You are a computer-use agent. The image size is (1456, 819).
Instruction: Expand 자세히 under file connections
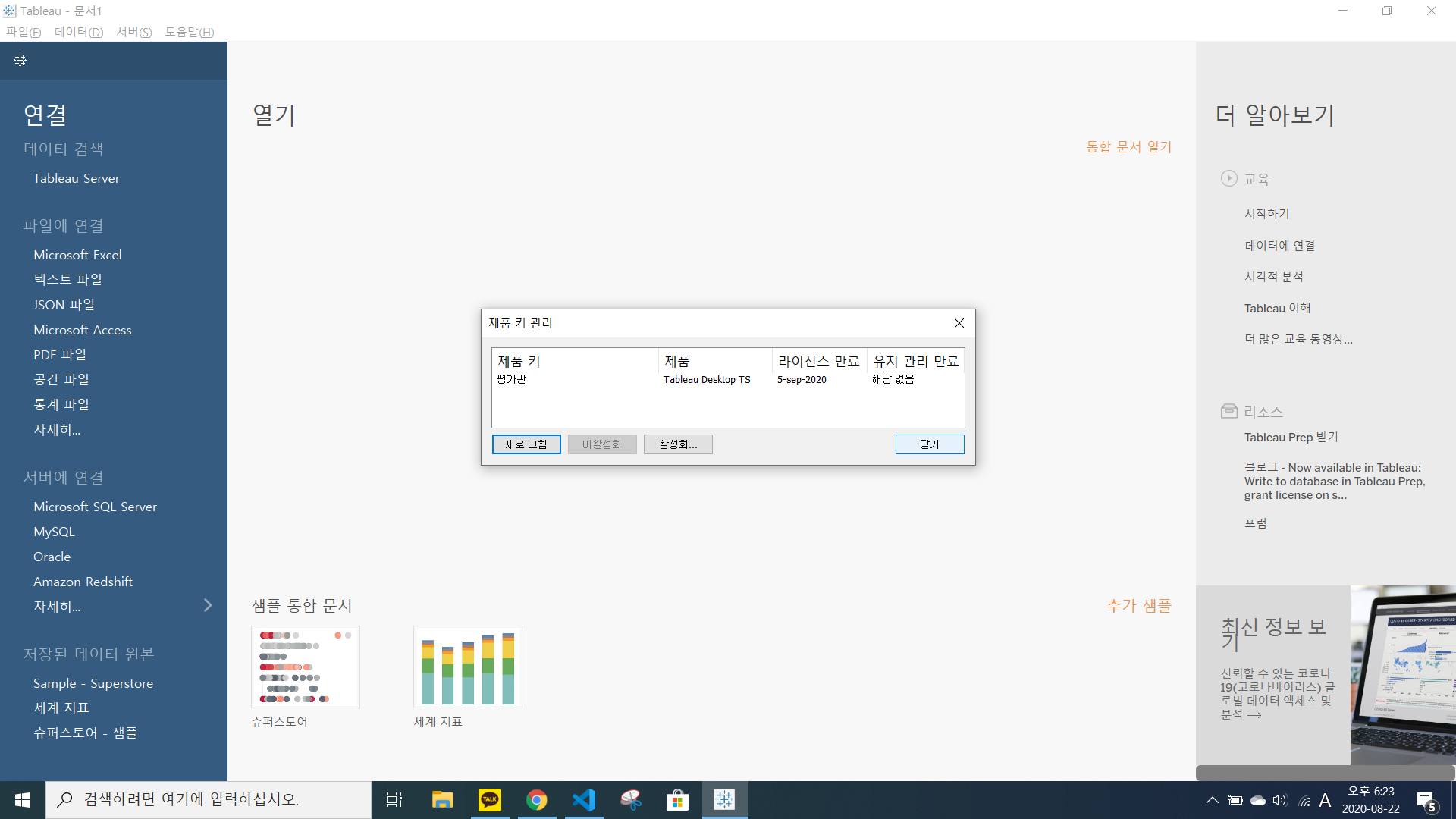57,429
